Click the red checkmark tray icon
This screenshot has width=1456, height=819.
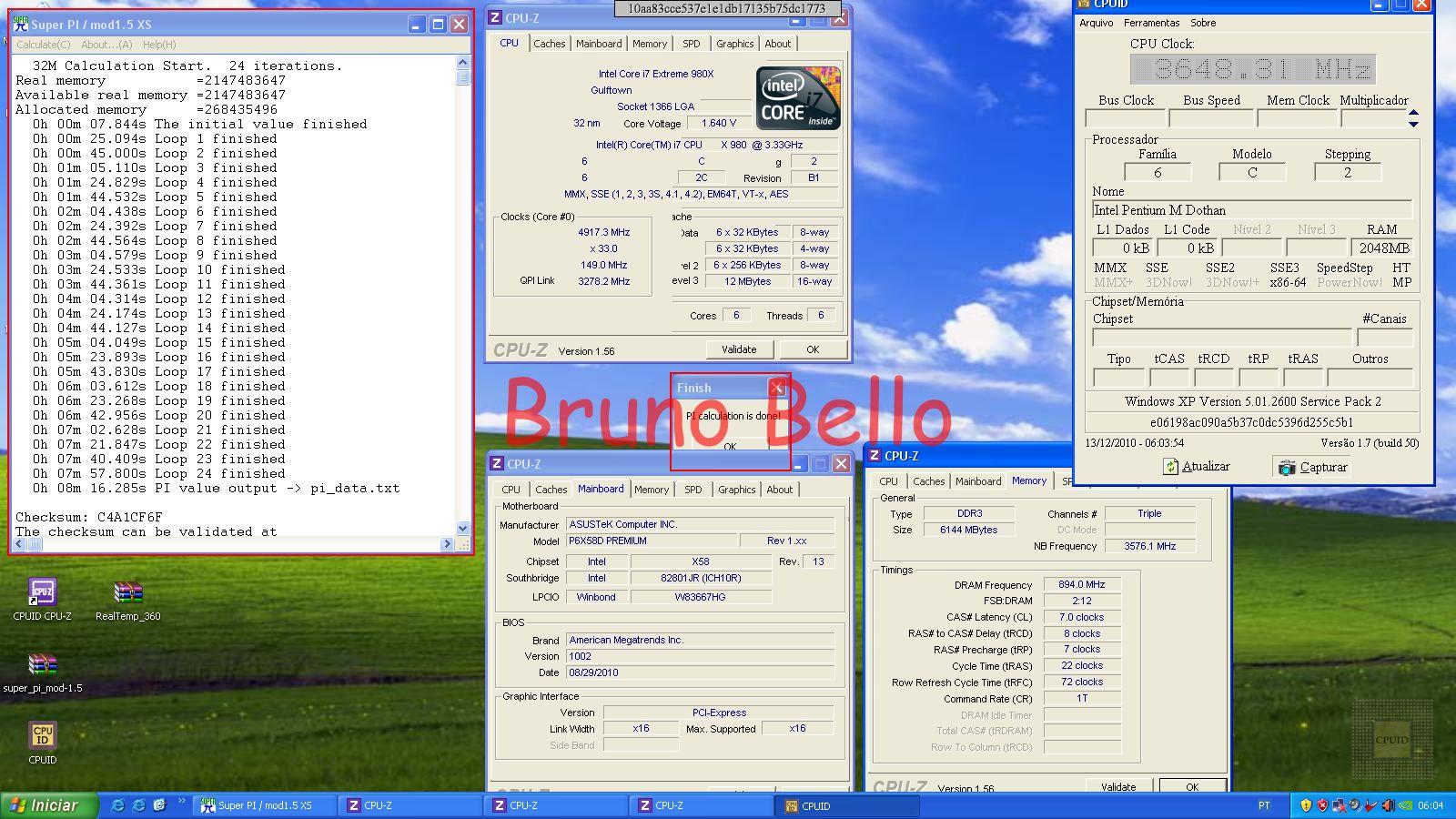tap(1371, 805)
